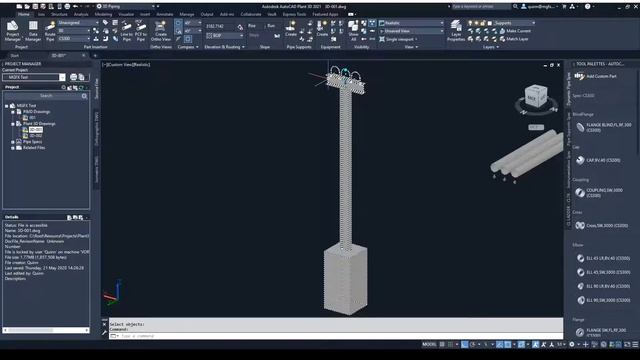Select the 3D-002 drawing in project tree
640x360 pixels.
[36, 136]
